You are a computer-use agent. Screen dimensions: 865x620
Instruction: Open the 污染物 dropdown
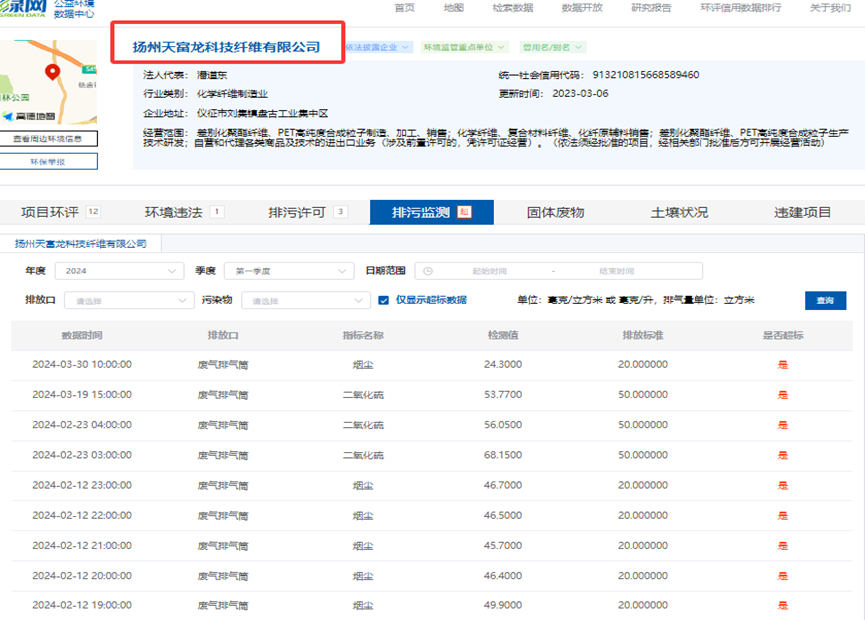[x=306, y=301]
